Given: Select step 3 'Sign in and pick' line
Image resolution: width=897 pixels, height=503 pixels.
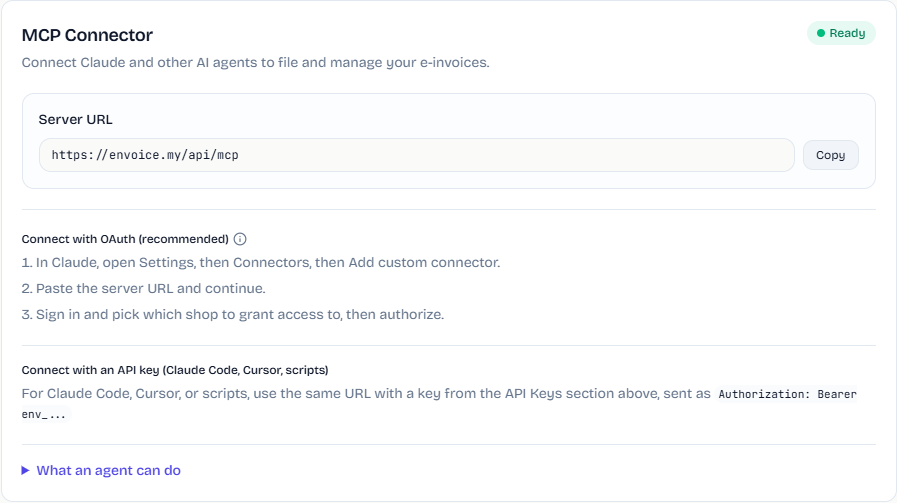Looking at the screenshot, I should 233,315.
